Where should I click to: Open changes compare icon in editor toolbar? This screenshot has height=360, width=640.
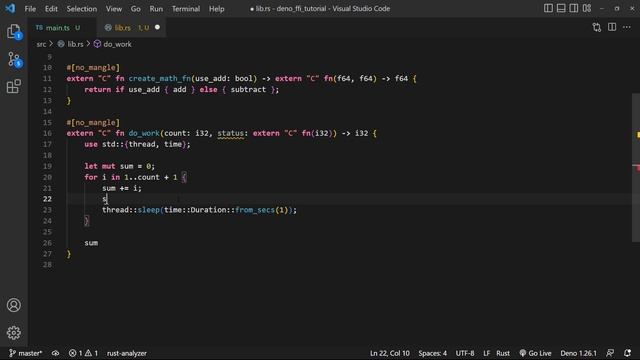point(597,27)
